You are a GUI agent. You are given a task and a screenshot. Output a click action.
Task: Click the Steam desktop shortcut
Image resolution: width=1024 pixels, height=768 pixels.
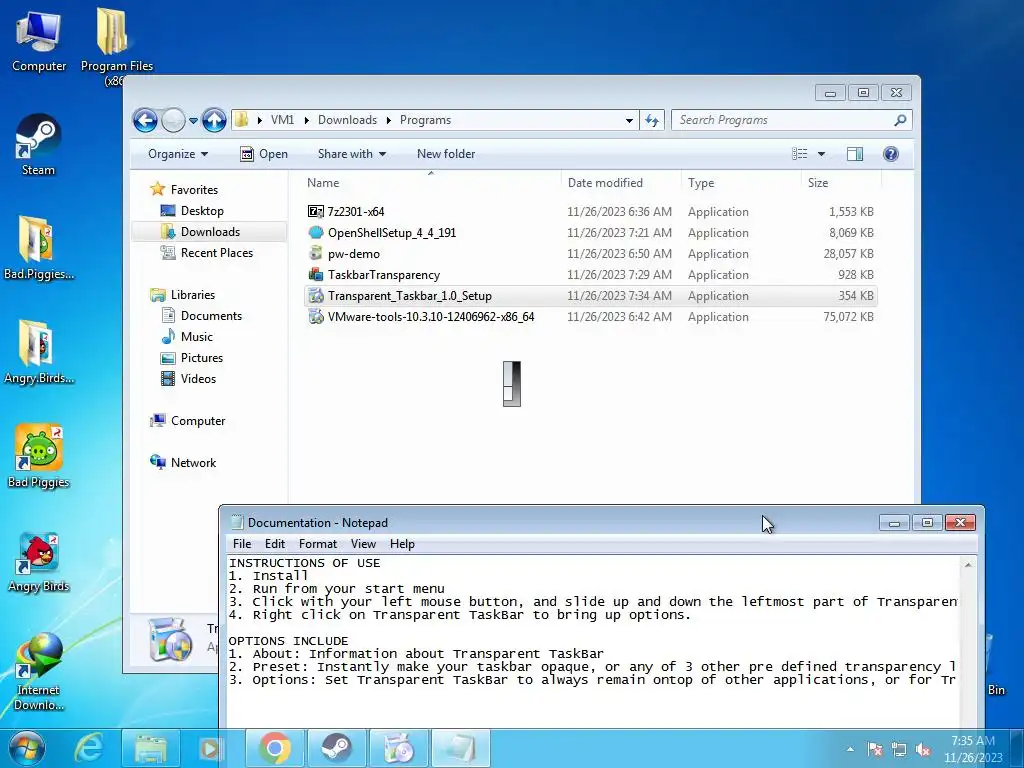tap(38, 145)
